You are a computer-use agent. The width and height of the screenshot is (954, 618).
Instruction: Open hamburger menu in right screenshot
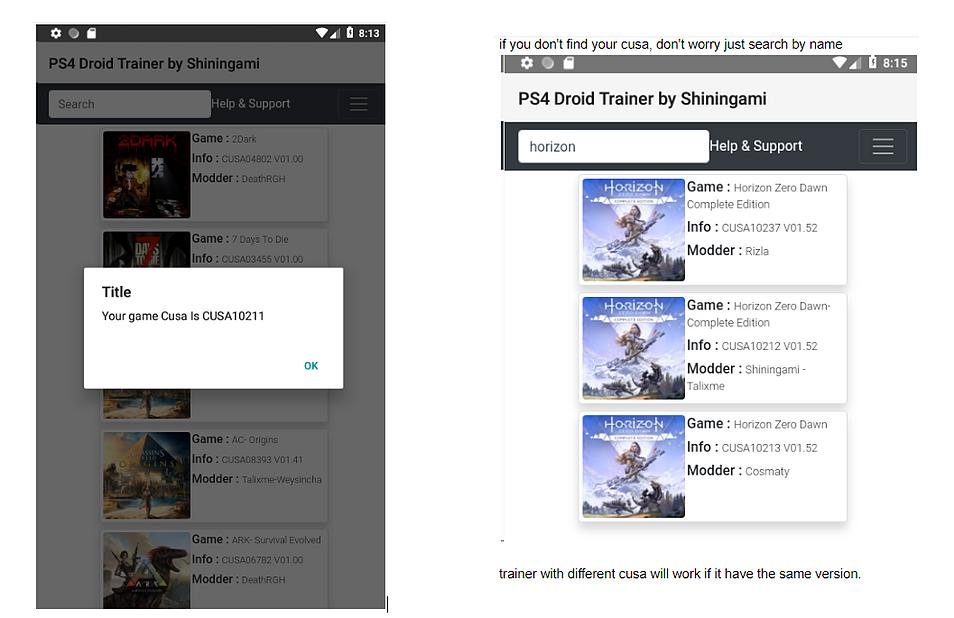tap(882, 146)
